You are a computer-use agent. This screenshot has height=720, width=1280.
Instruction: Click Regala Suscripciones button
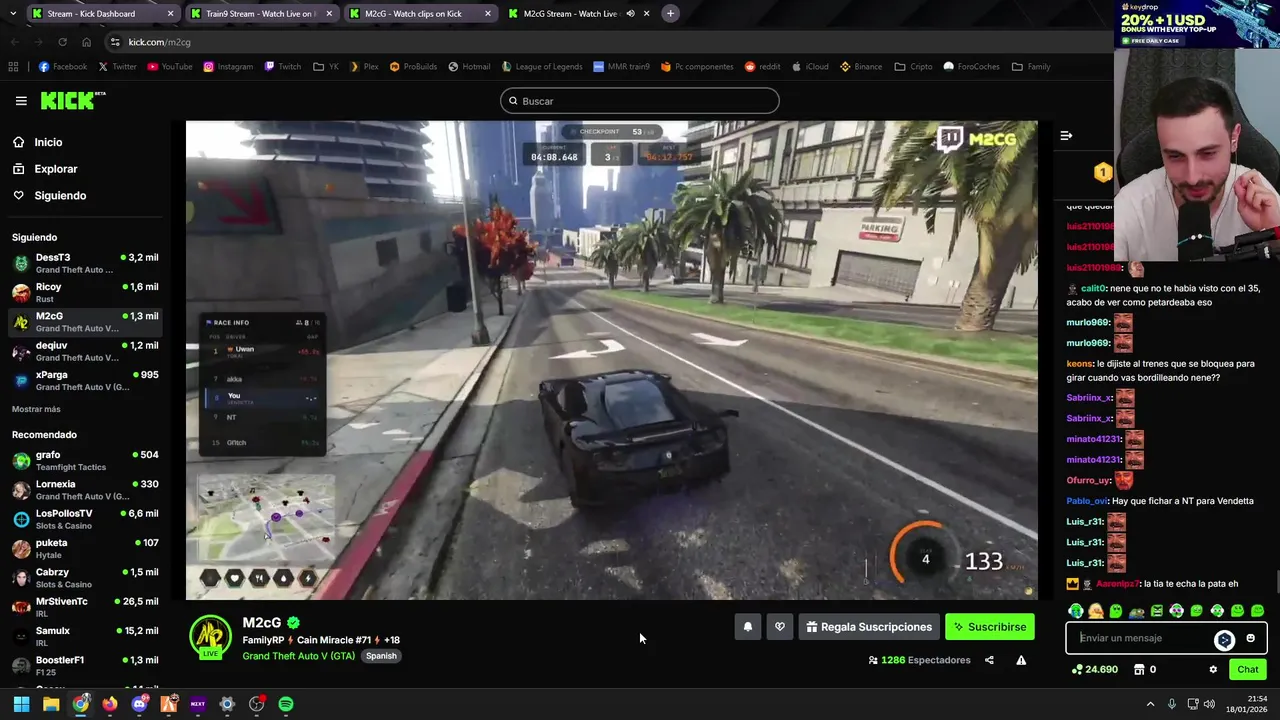pyautogui.click(x=869, y=627)
